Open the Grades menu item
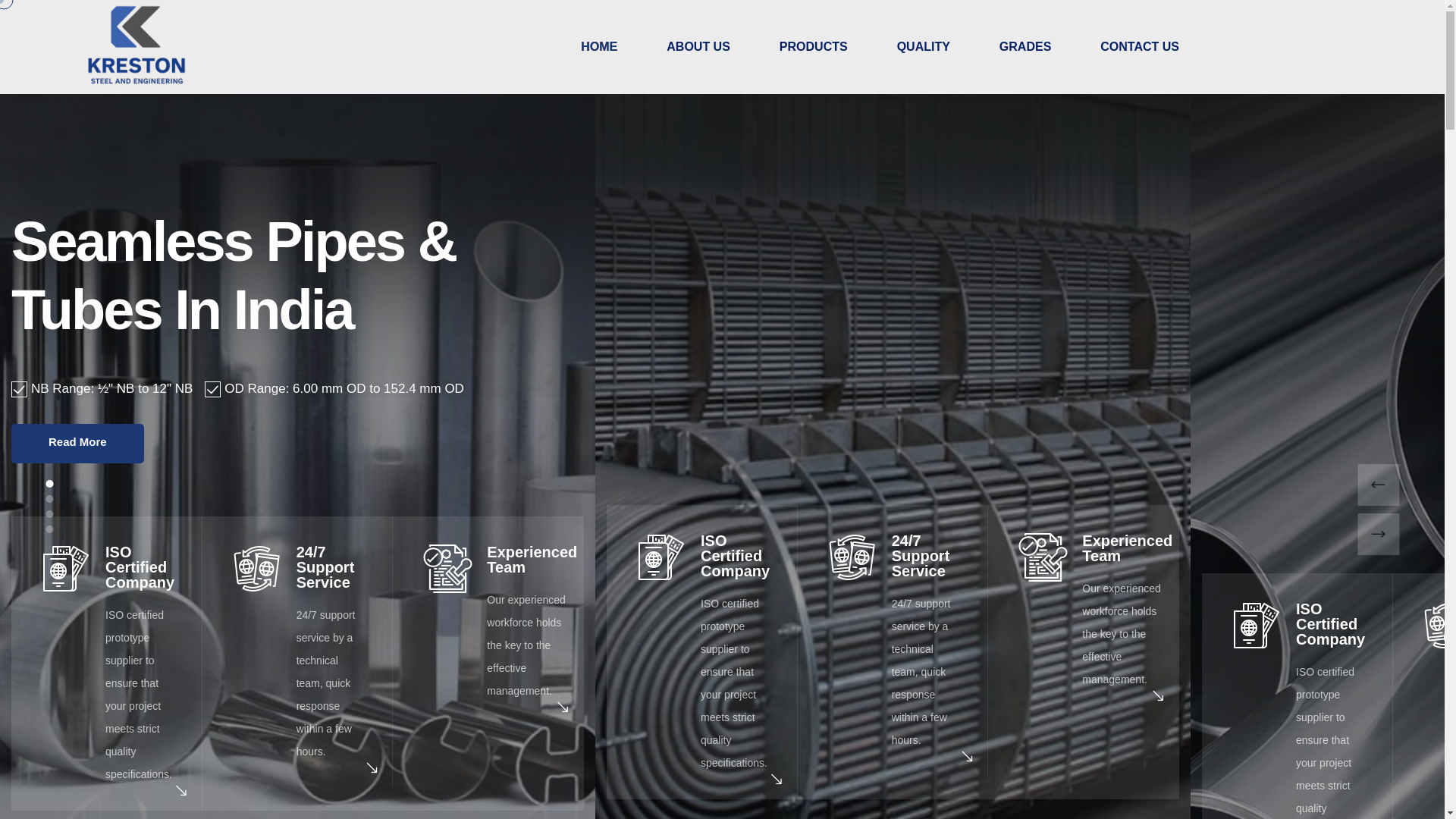This screenshot has height=819, width=1456. (1025, 47)
